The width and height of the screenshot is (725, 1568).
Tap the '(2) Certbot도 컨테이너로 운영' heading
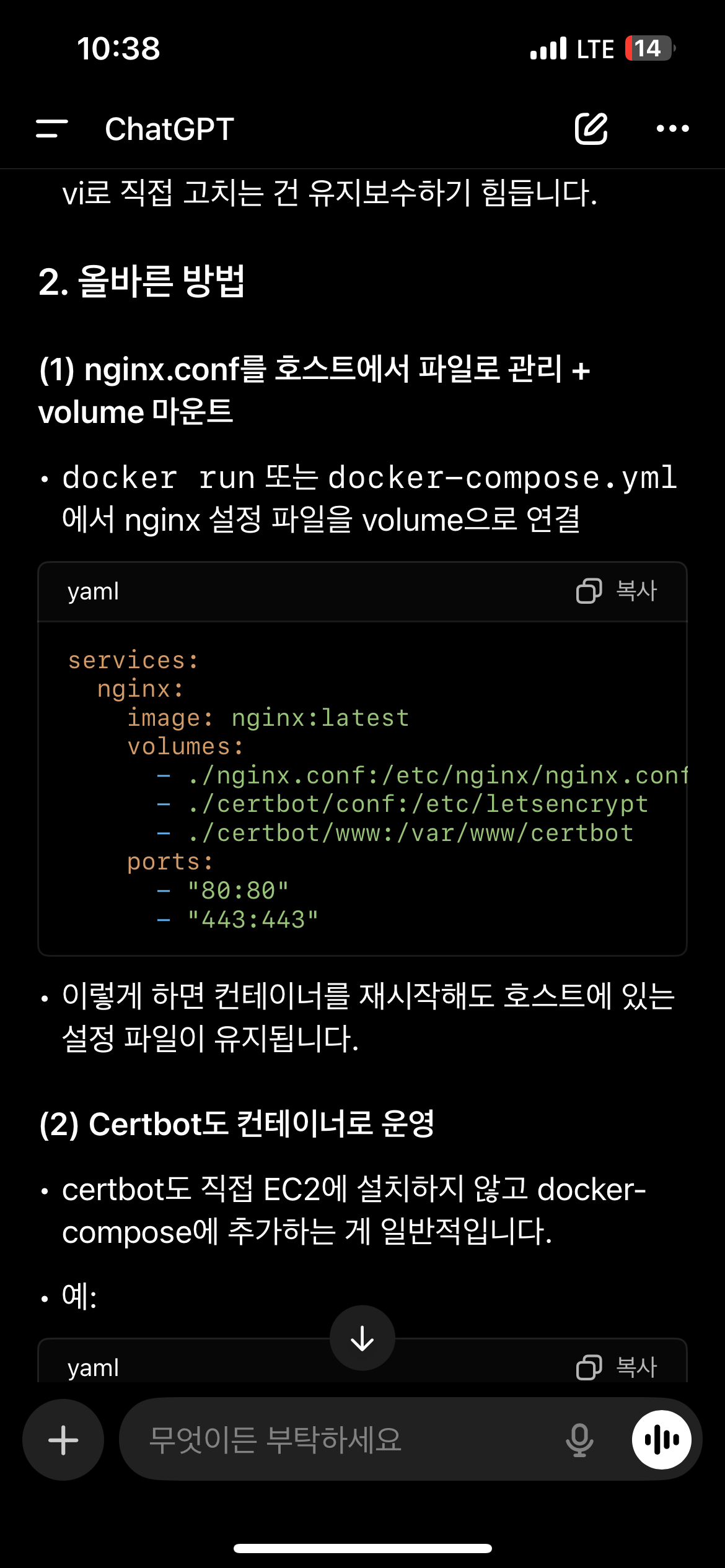237,1124
